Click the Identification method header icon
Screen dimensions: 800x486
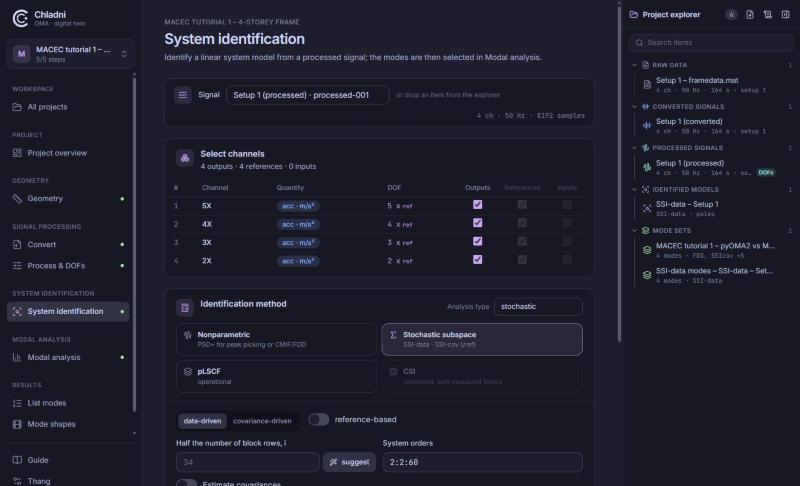tap(185, 308)
